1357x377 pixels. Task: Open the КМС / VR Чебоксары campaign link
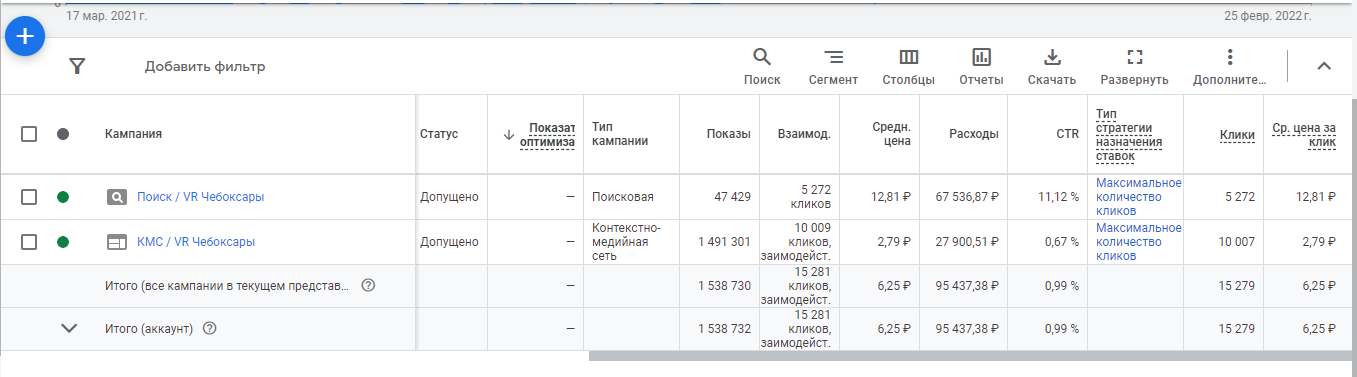pyautogui.click(x=196, y=242)
